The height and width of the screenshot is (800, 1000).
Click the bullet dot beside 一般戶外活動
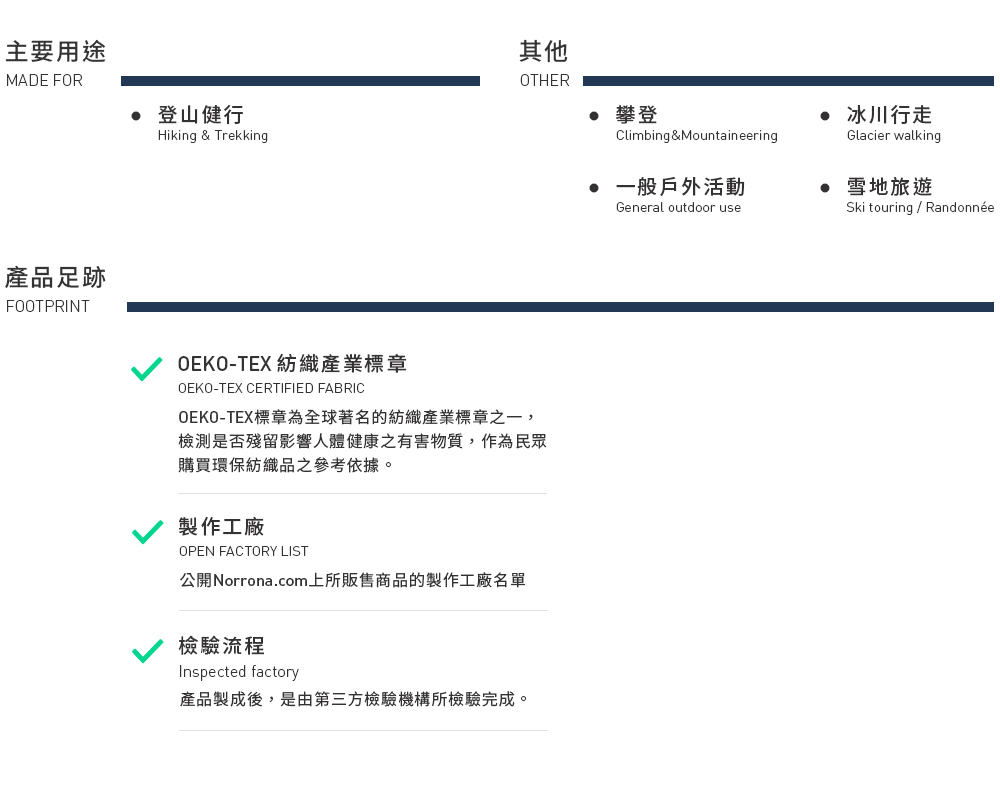point(594,188)
